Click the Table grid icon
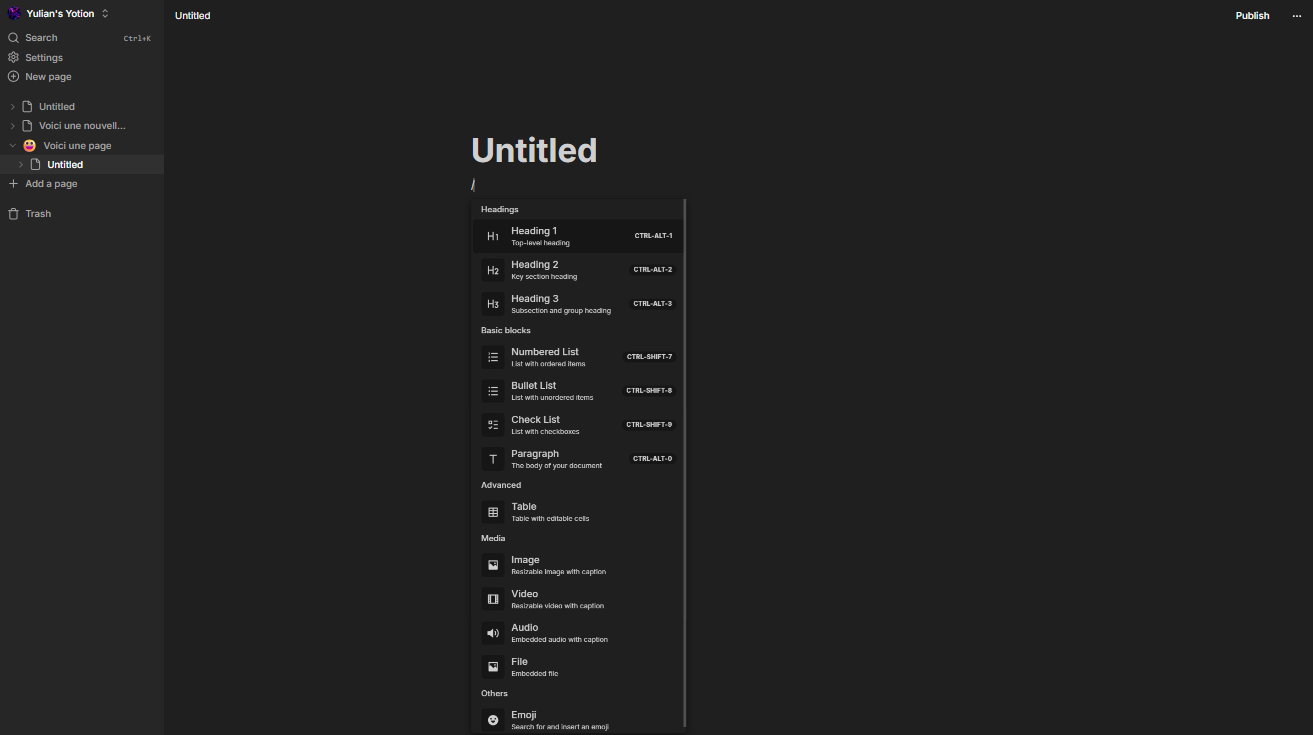 click(x=493, y=512)
